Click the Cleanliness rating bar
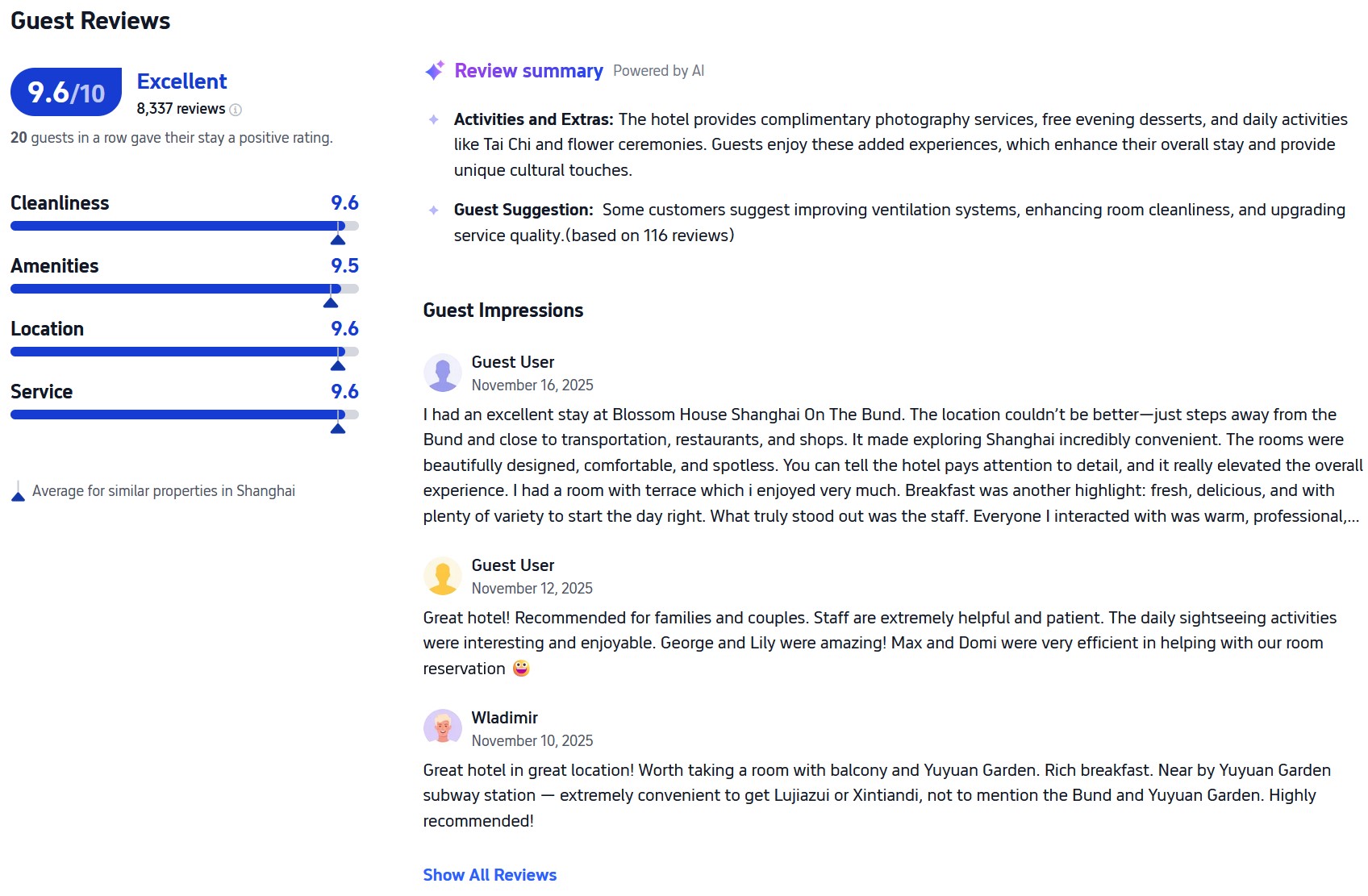The image size is (1368, 896). point(184,227)
